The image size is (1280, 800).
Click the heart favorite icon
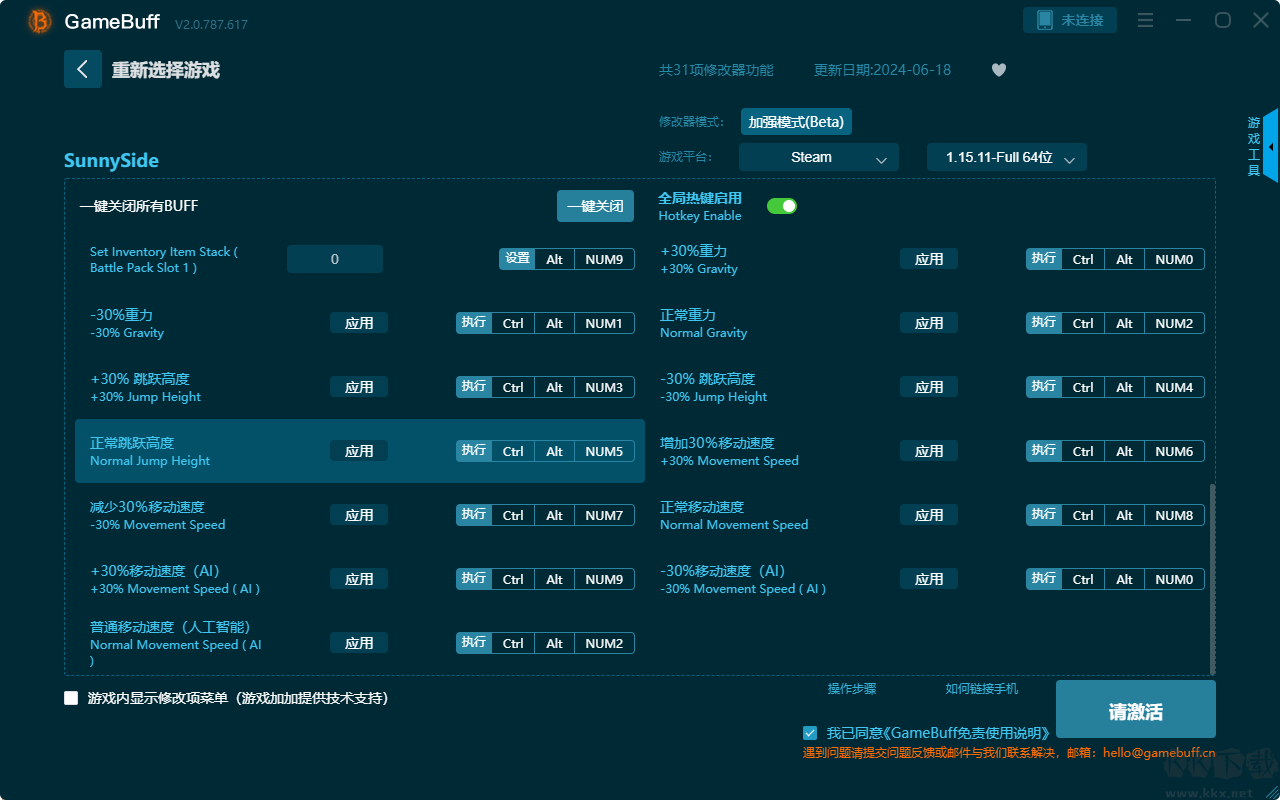click(x=999, y=70)
